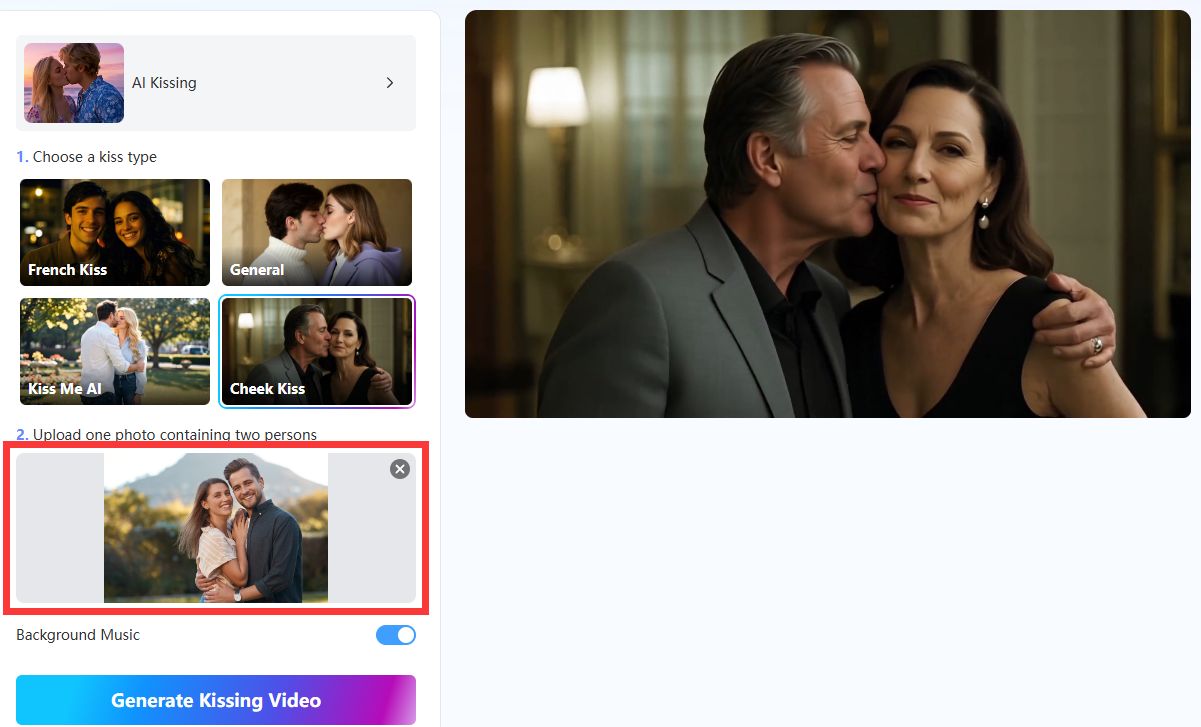Viewport: 1201px width, 727px height.
Task: Click the French Kiss caption text
Action: 67,270
